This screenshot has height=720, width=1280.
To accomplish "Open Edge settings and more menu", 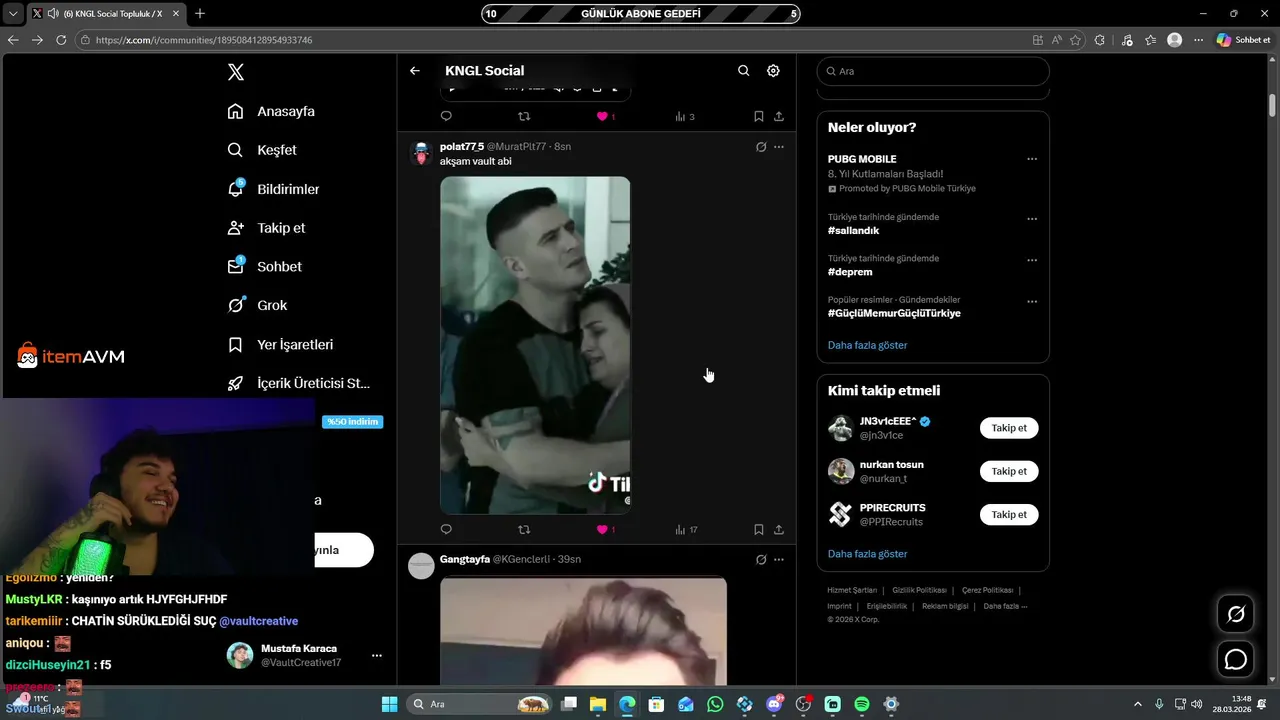I will 1198,40.
